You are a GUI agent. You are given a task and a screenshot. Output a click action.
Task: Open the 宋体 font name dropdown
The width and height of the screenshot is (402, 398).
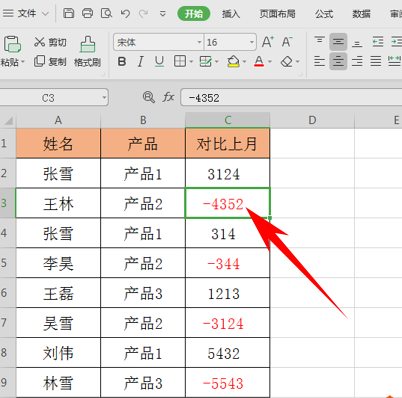click(x=199, y=42)
